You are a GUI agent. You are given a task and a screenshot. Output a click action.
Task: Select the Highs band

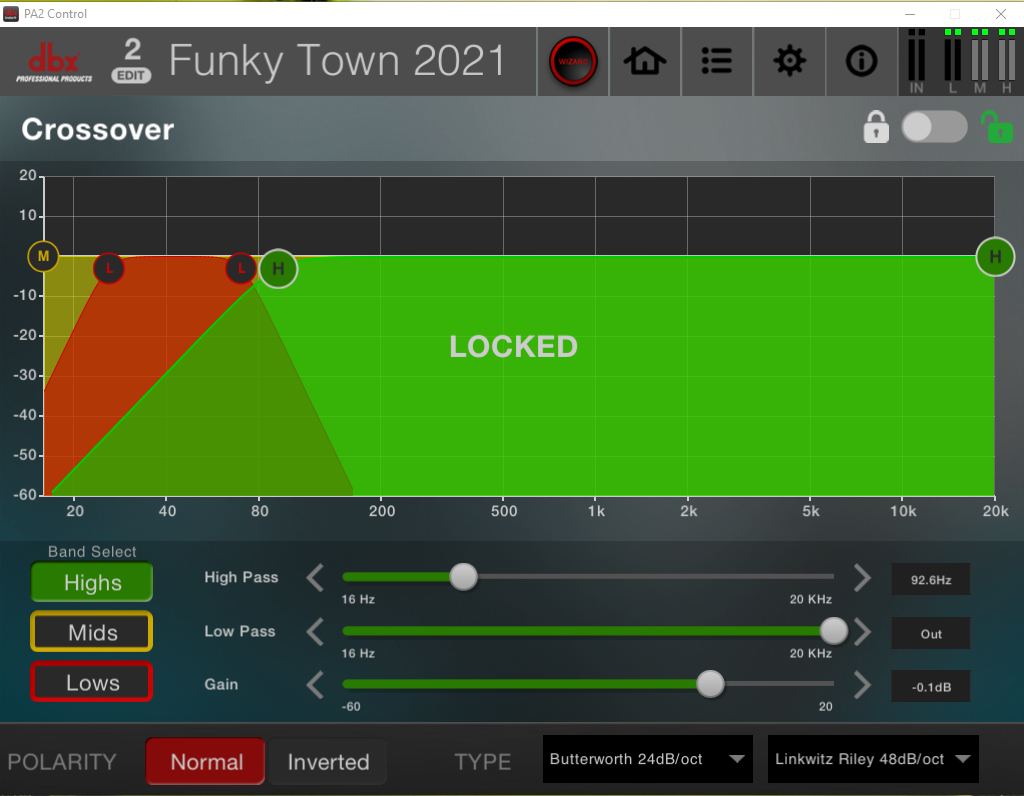coord(92,583)
